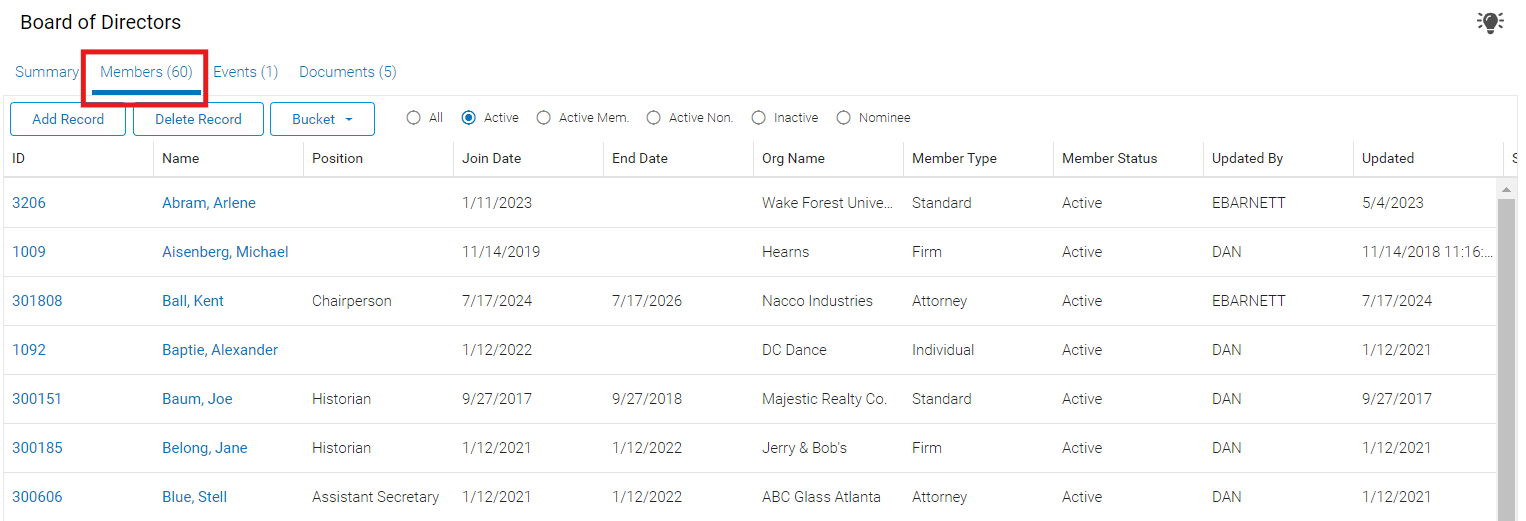Open member ID 3206 link
Screen dimensions: 1526x521
[29, 203]
